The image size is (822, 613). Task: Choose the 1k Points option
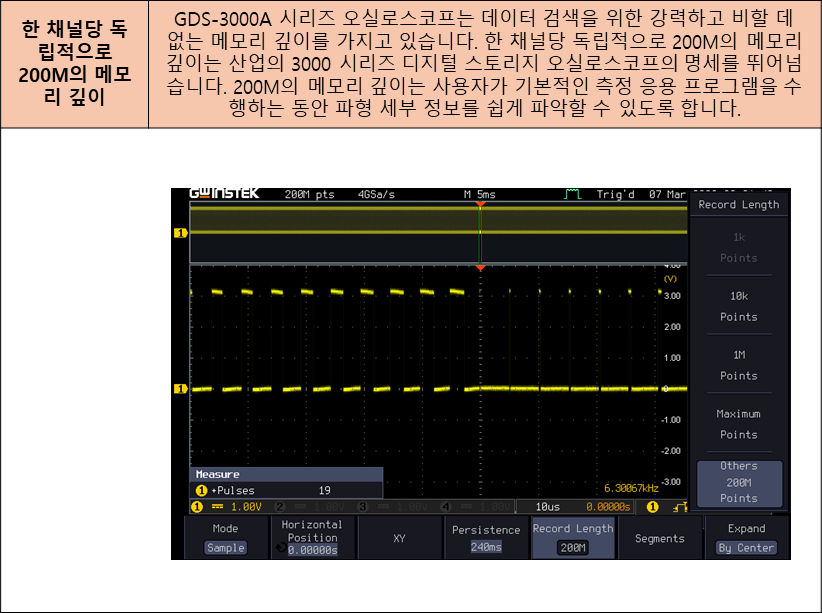click(x=739, y=247)
